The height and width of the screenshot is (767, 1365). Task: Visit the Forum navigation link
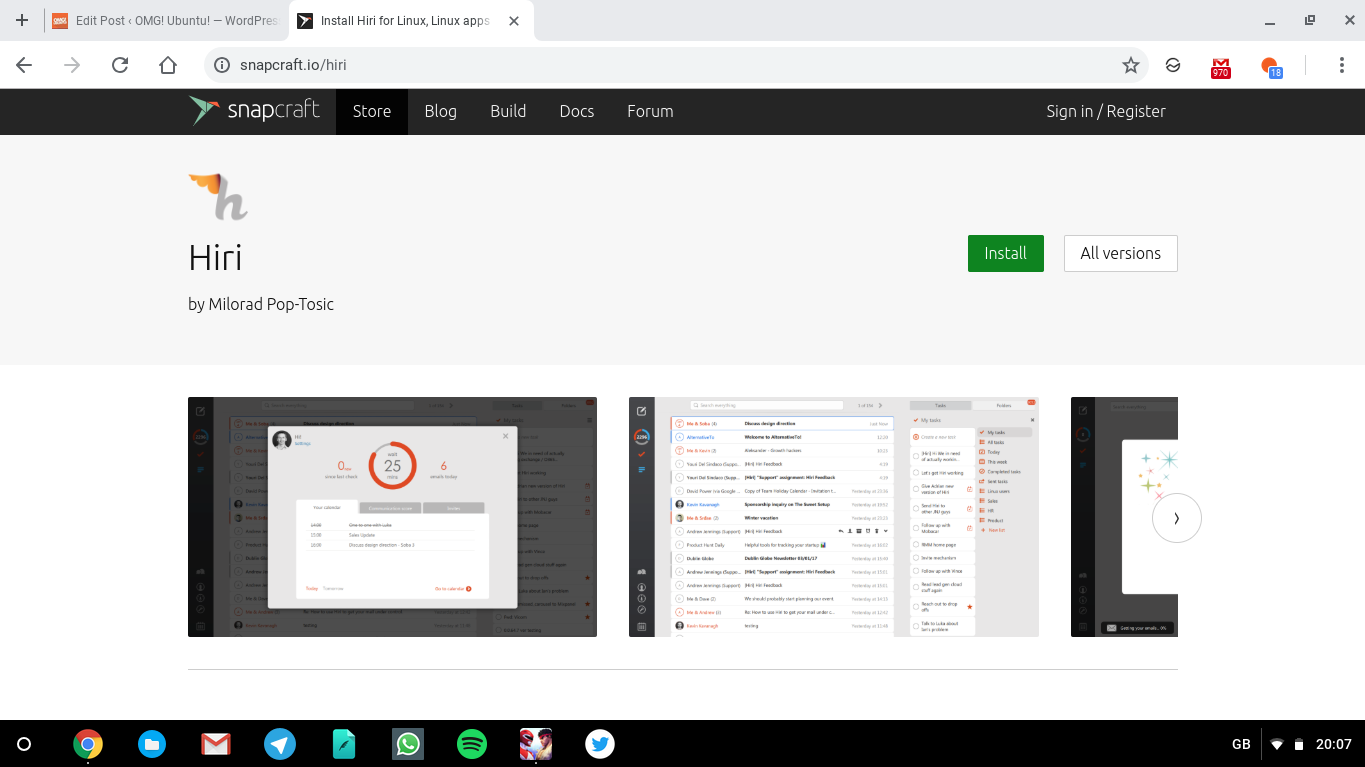[650, 111]
